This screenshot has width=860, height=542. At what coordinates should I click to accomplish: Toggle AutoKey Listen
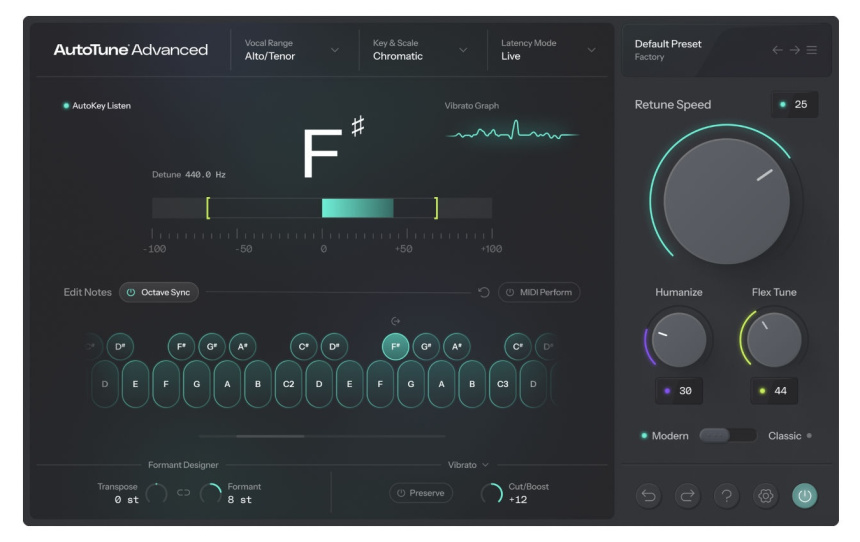click(97, 106)
